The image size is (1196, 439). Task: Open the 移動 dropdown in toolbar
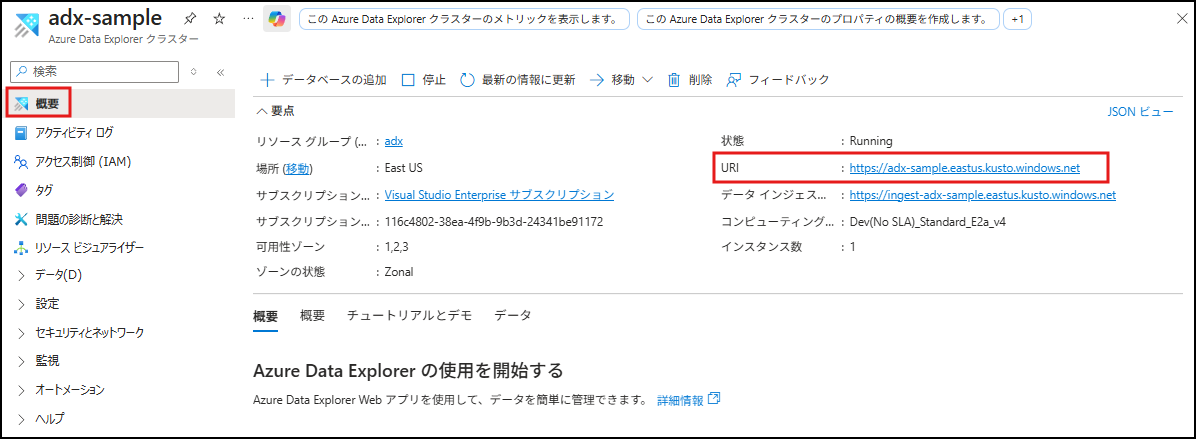[621, 80]
